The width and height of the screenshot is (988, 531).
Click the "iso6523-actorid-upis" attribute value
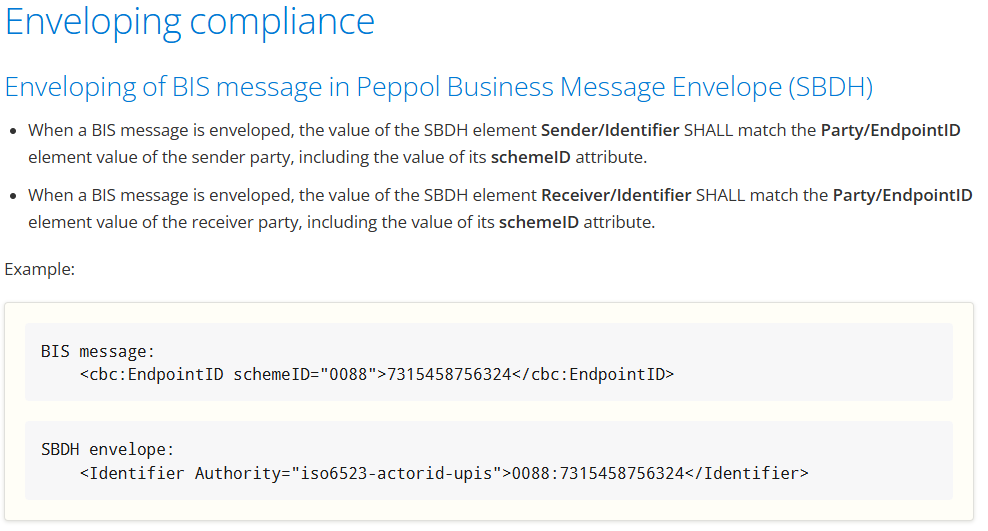396,474
